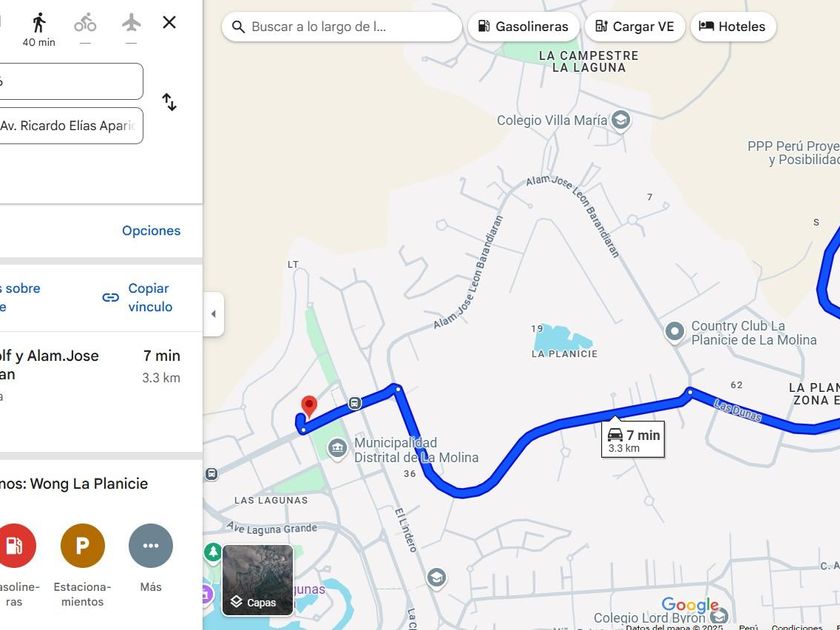Image resolution: width=840 pixels, height=630 pixels.
Task: Choose the cycling travel mode icon
Action: (85, 24)
